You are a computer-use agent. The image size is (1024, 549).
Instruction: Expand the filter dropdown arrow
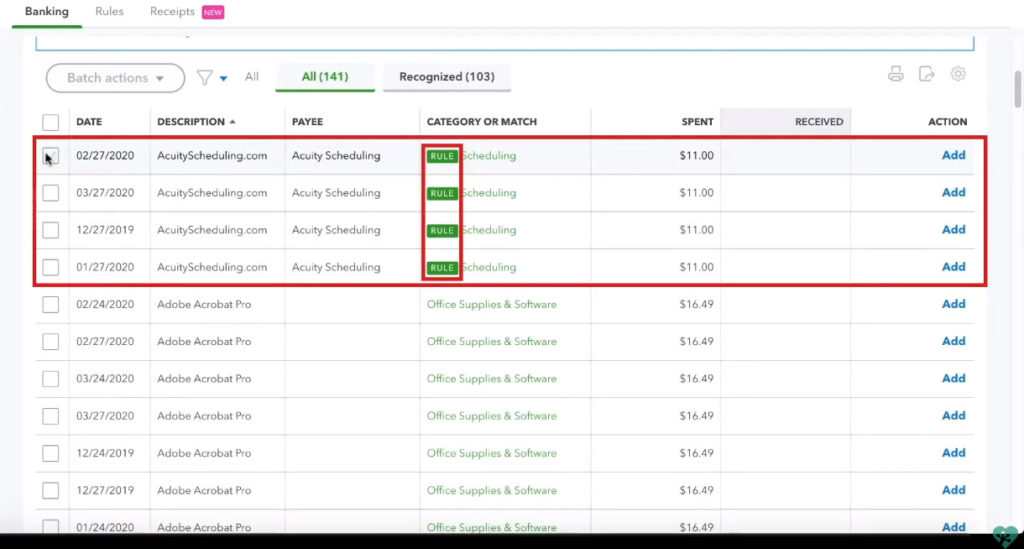point(224,78)
